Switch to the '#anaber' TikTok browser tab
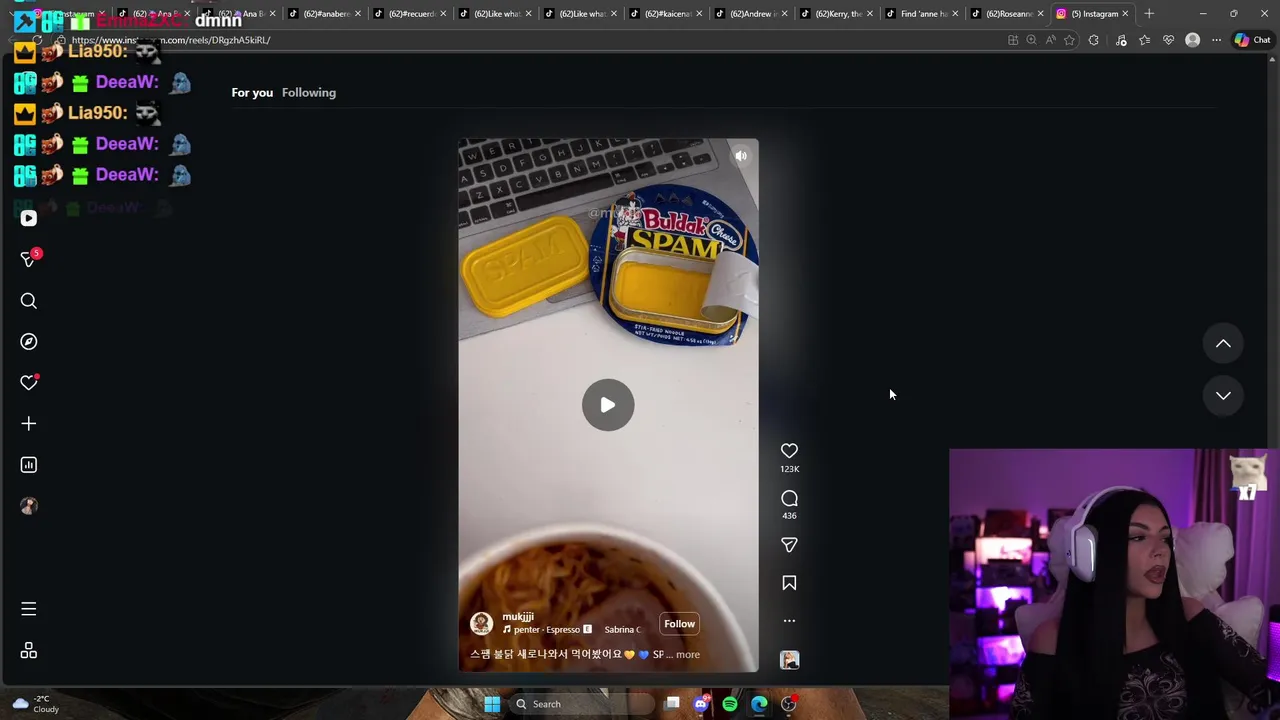 pos(325,14)
